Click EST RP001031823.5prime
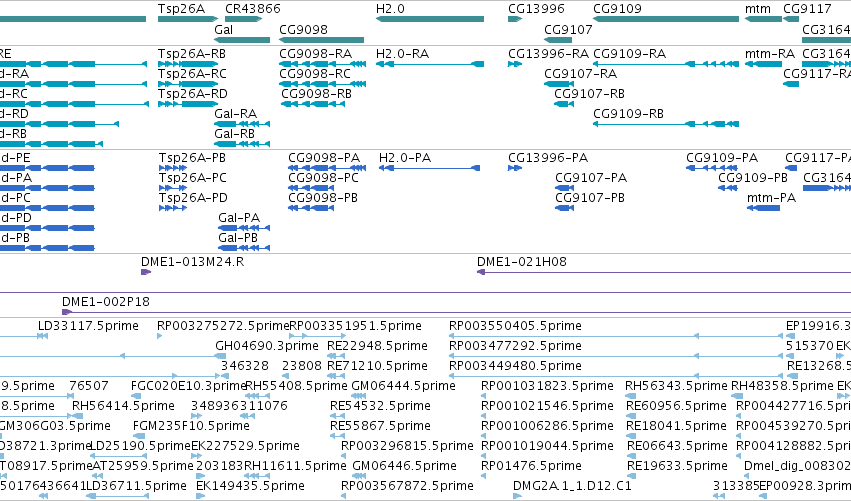Image resolution: width=851 pixels, height=501 pixels. click(547, 386)
